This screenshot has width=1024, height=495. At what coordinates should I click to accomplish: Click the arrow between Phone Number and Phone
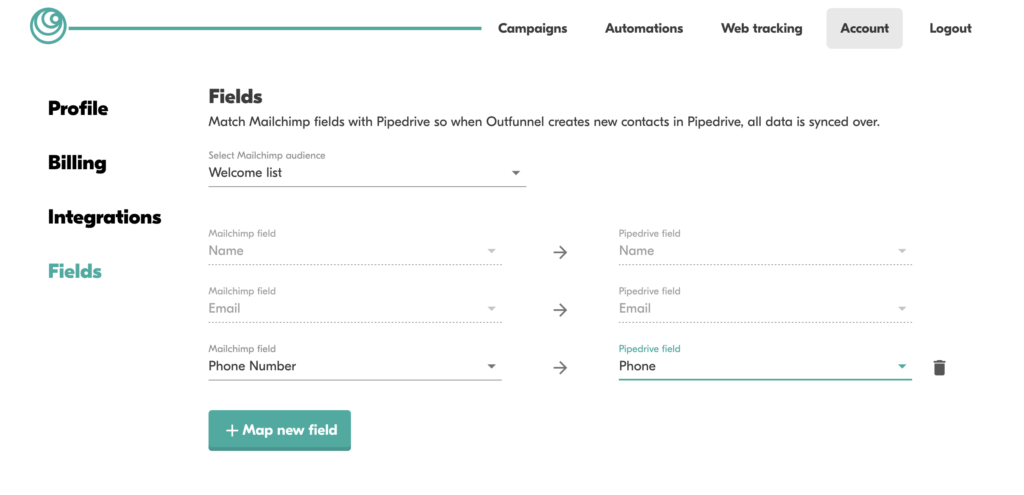(x=560, y=368)
